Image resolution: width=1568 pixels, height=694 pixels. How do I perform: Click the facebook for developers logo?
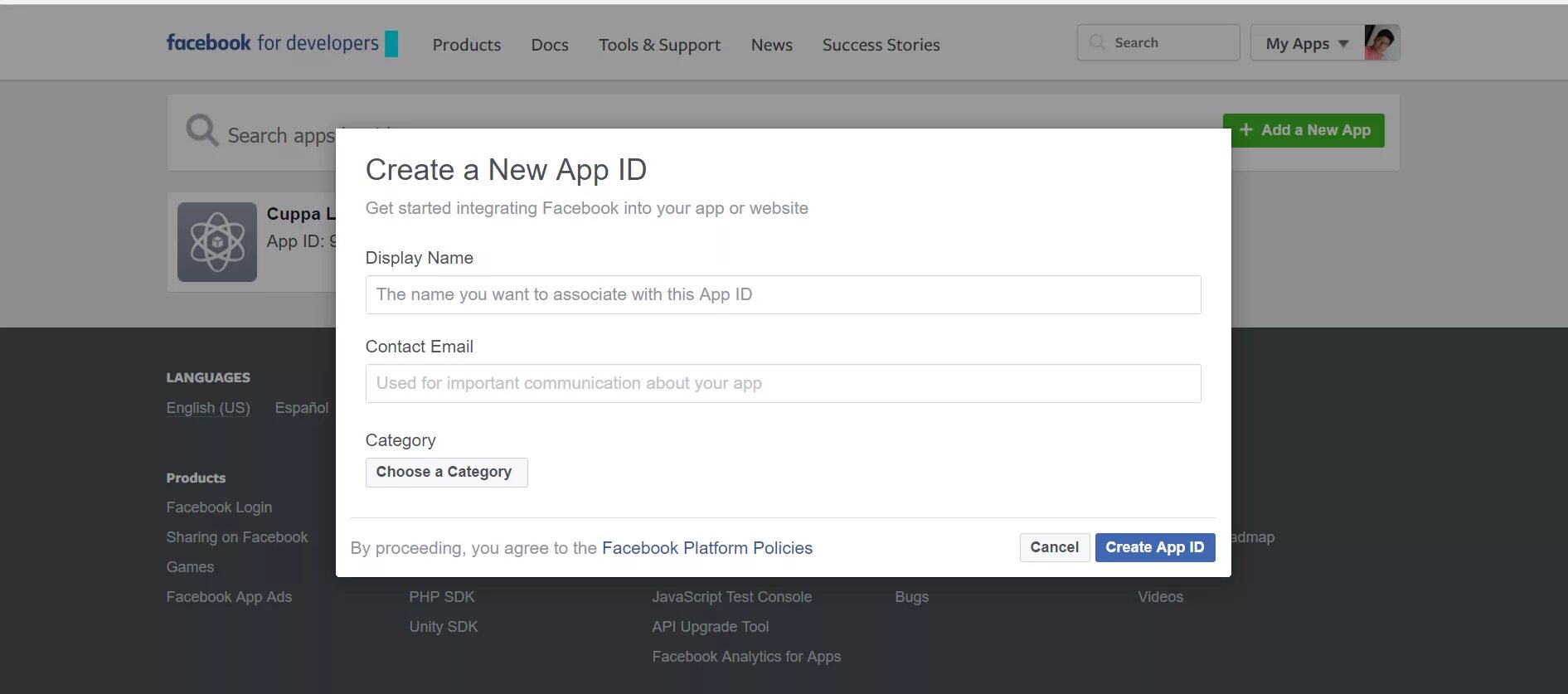tap(282, 43)
